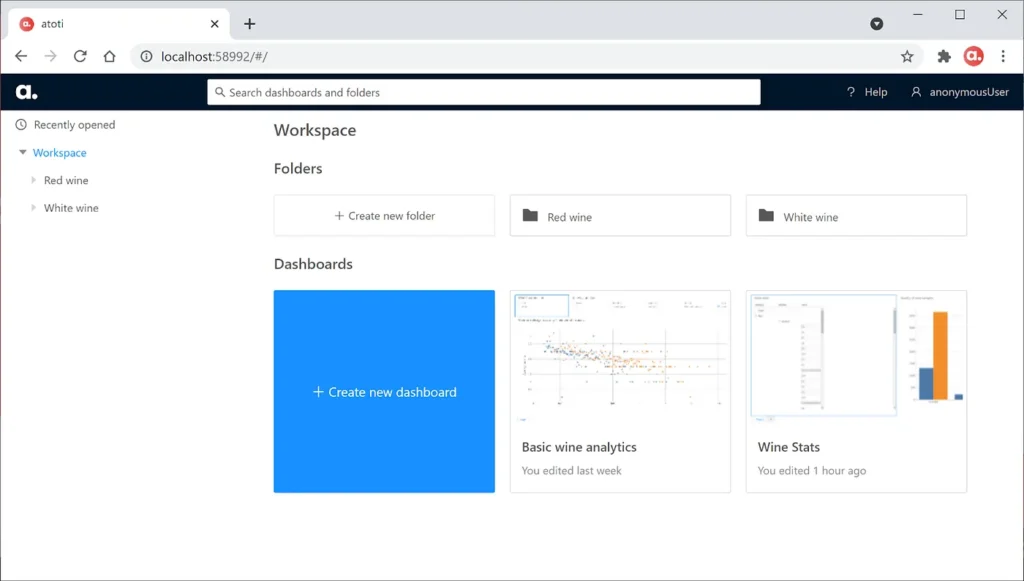This screenshot has width=1024, height=581.
Task: Expand the Red wine tree node
Action: point(33,180)
